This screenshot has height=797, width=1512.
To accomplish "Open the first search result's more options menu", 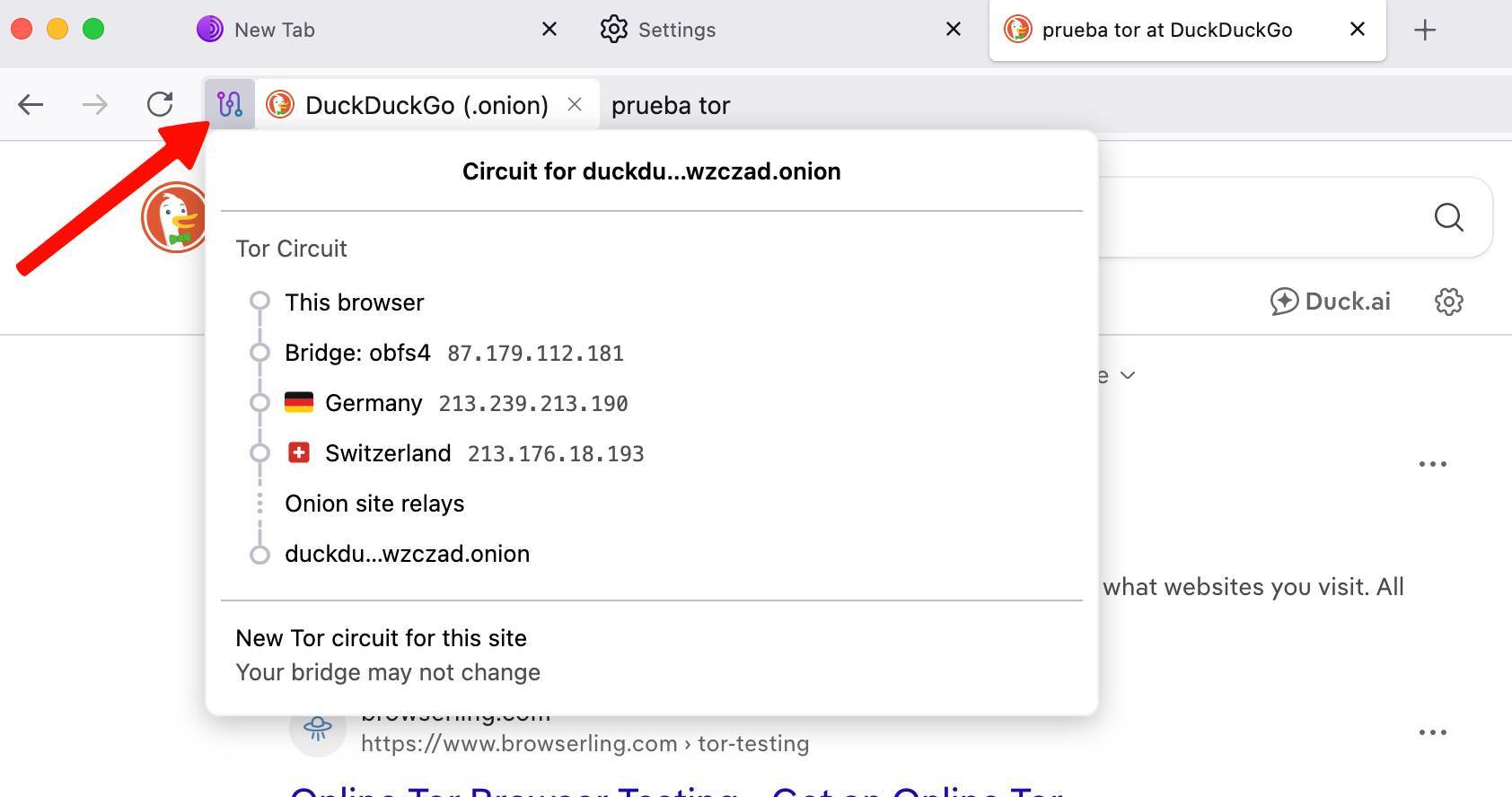I will click(x=1432, y=464).
